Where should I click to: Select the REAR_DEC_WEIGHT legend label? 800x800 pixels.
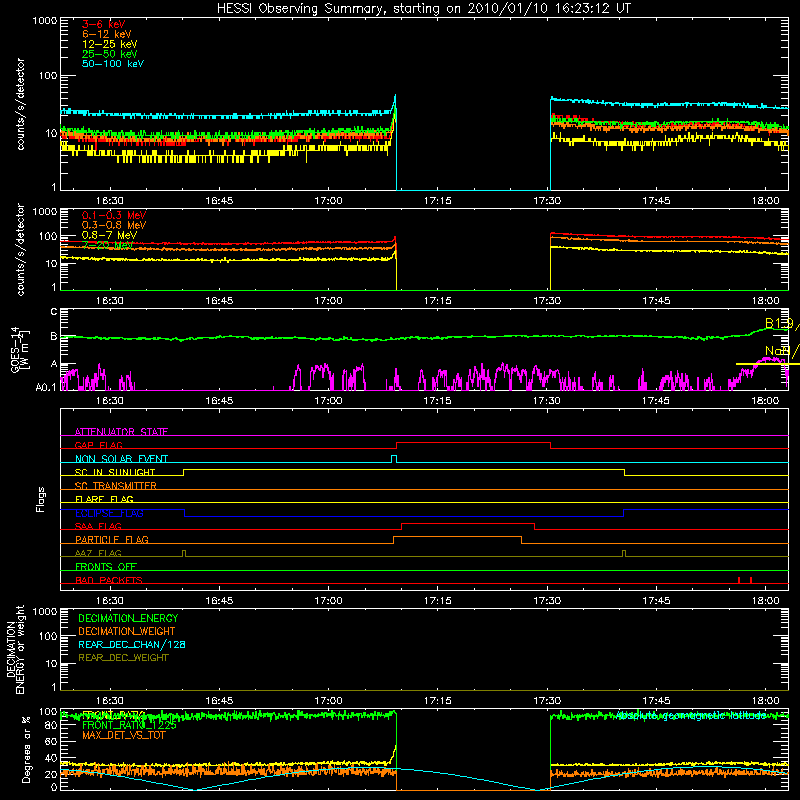(123, 658)
